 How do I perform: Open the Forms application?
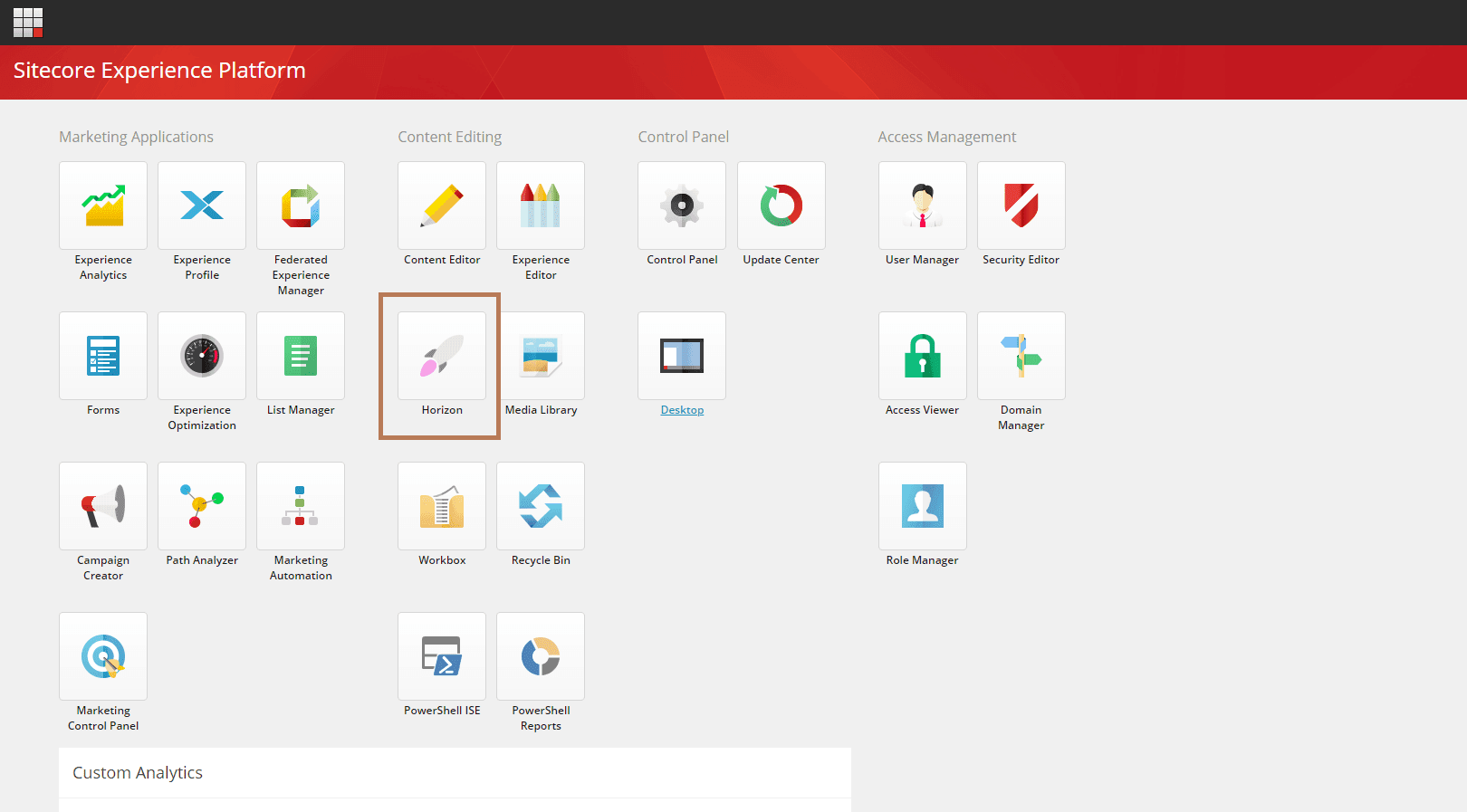[103, 356]
